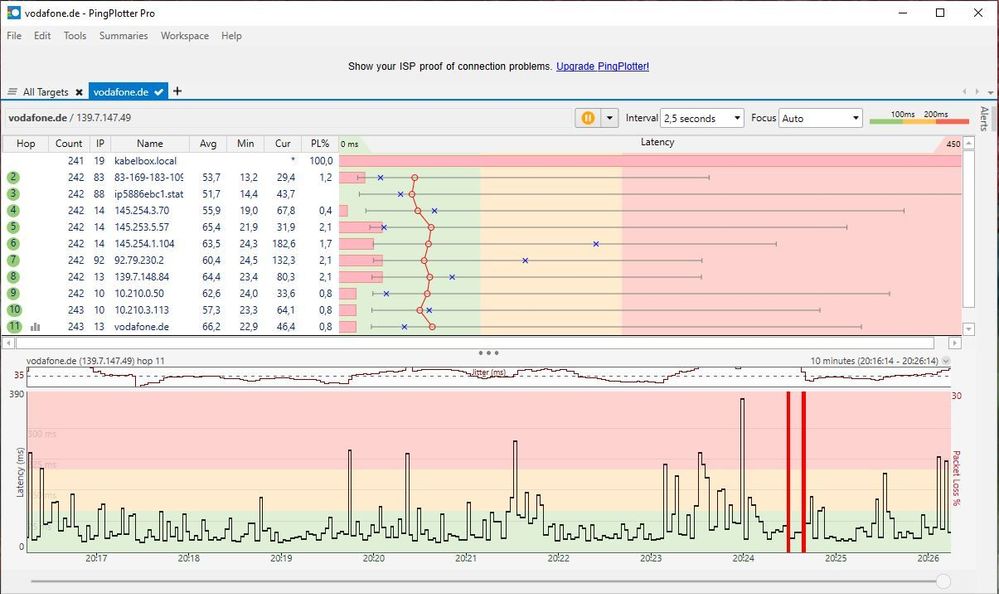Click the latency color scale legend
The width and height of the screenshot is (999, 594).
(919, 117)
